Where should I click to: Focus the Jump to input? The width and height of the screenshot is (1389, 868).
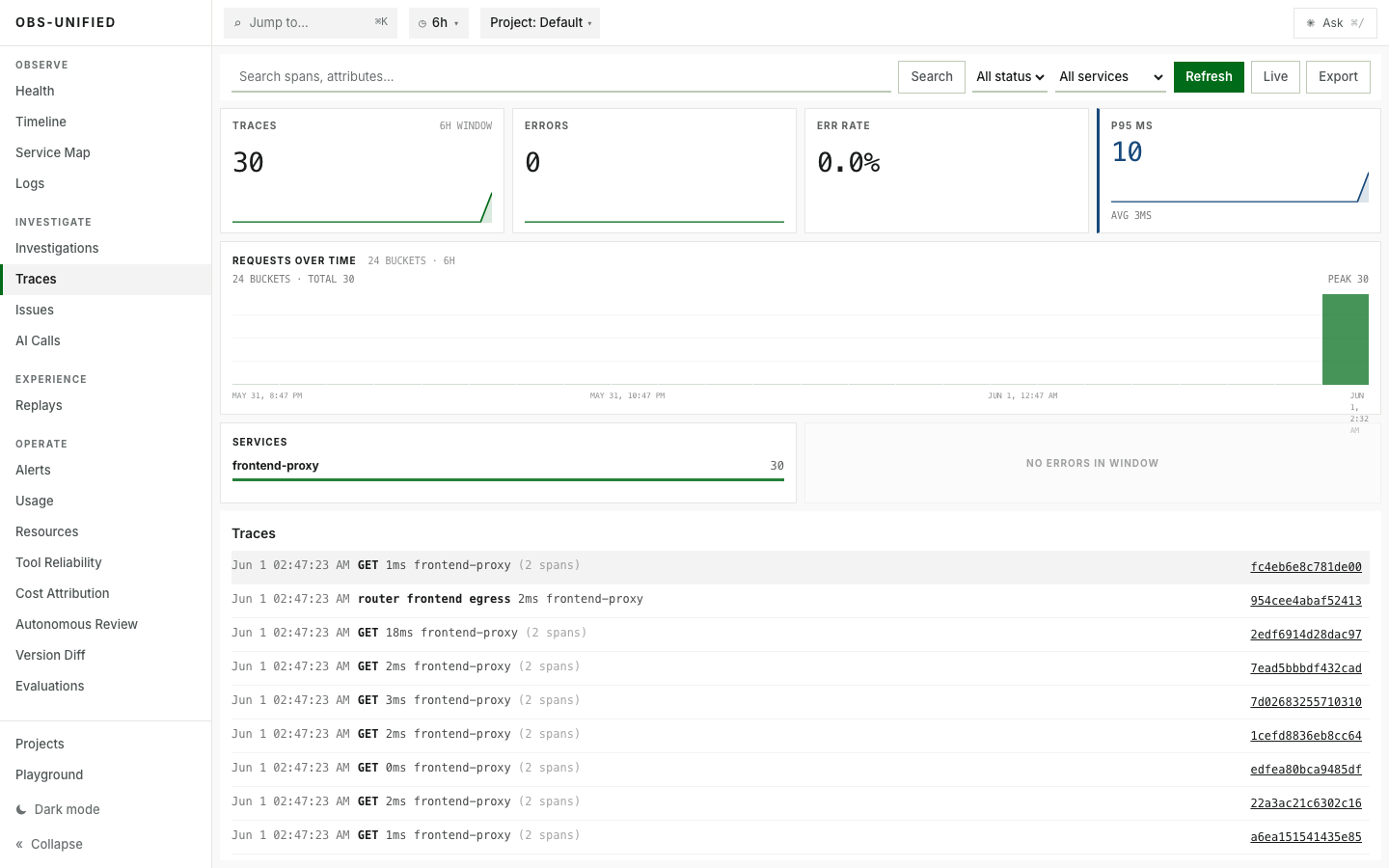[311, 23]
